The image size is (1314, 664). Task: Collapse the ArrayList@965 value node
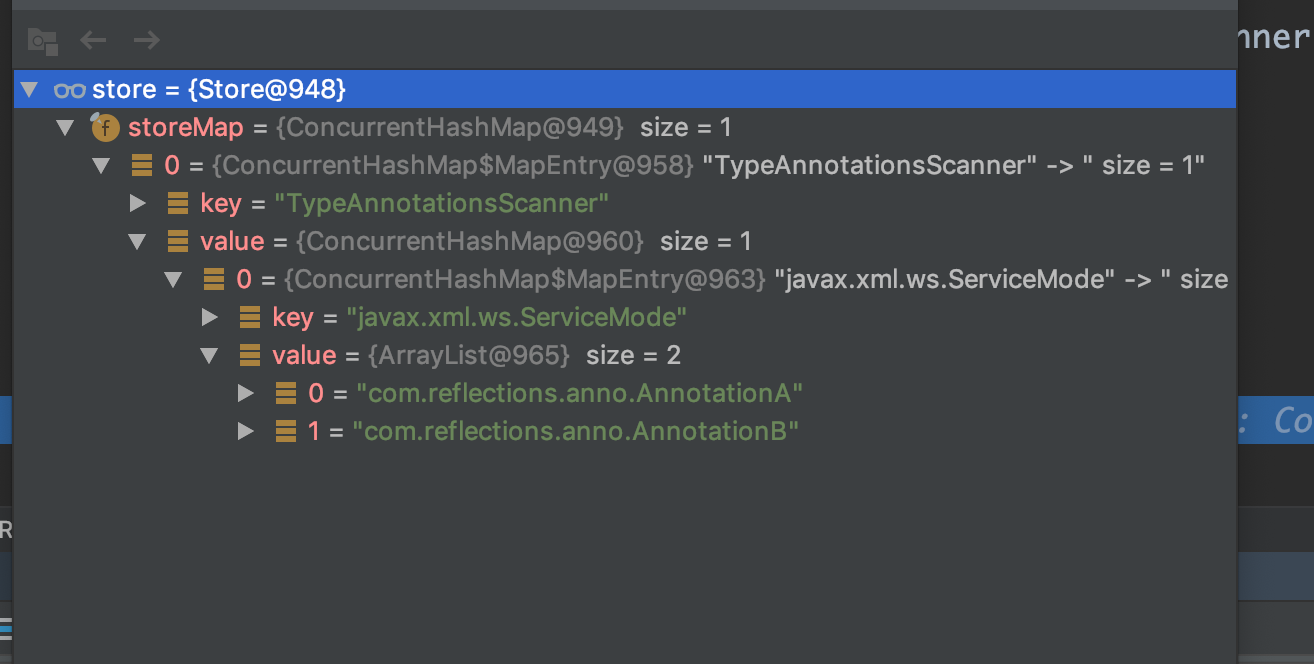click(x=210, y=356)
